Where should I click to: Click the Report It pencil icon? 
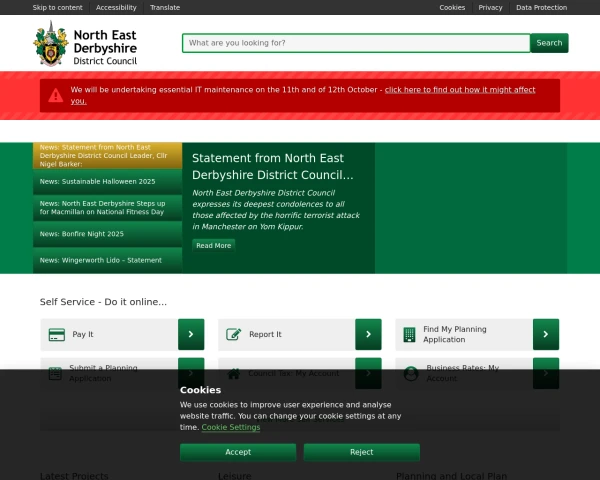coord(234,334)
